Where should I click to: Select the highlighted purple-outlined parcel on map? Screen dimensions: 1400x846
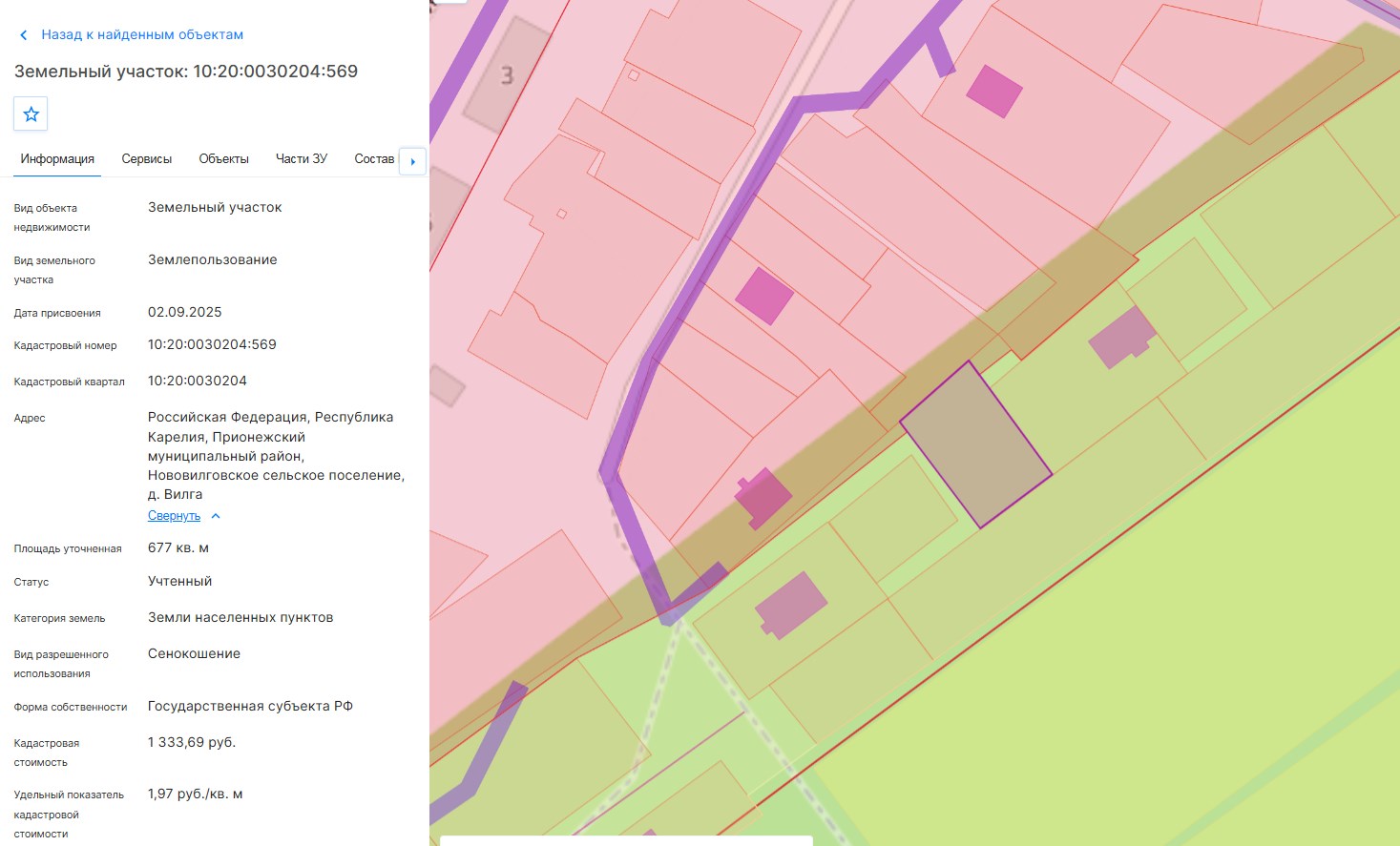point(975,444)
